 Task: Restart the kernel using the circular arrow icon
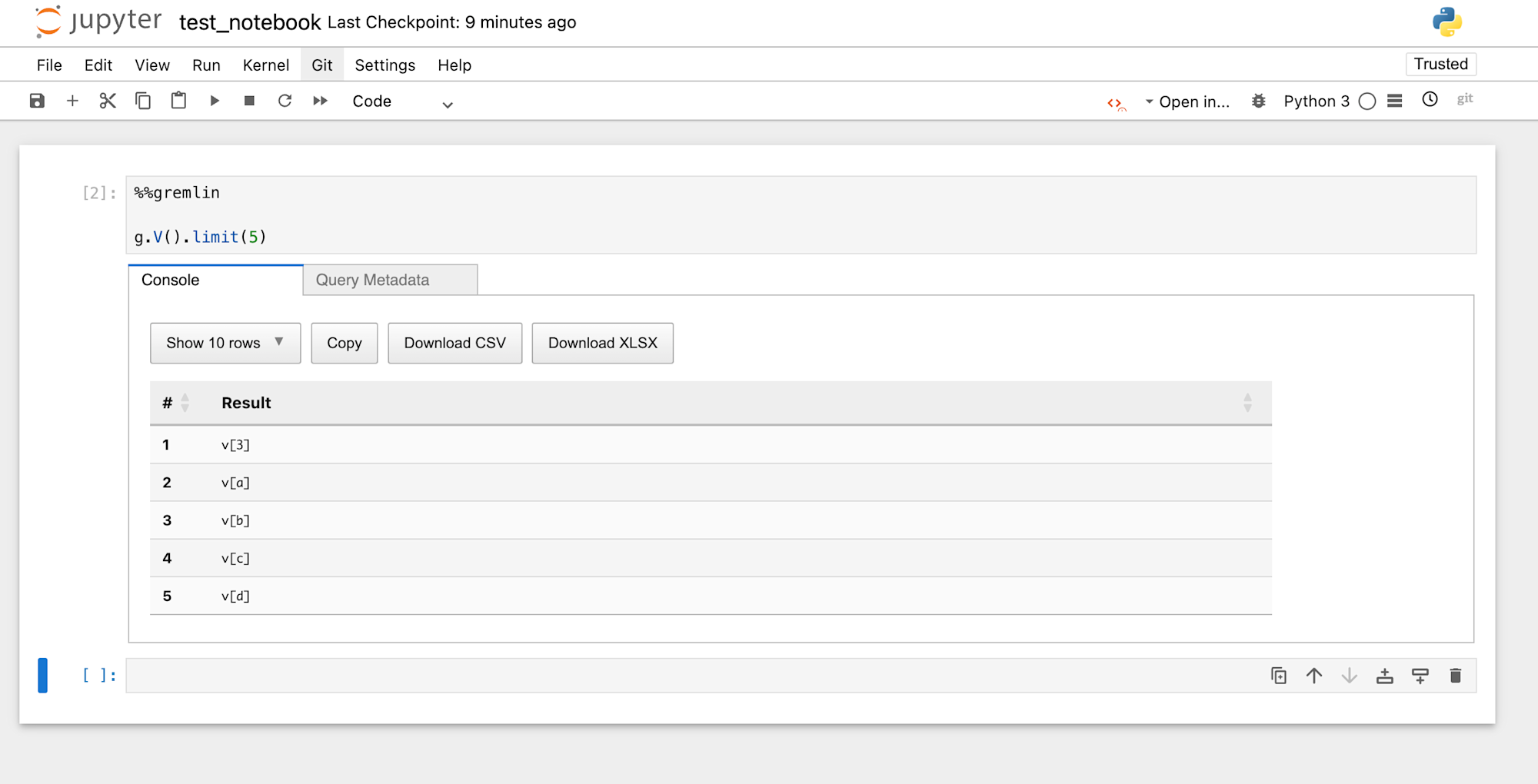(285, 101)
